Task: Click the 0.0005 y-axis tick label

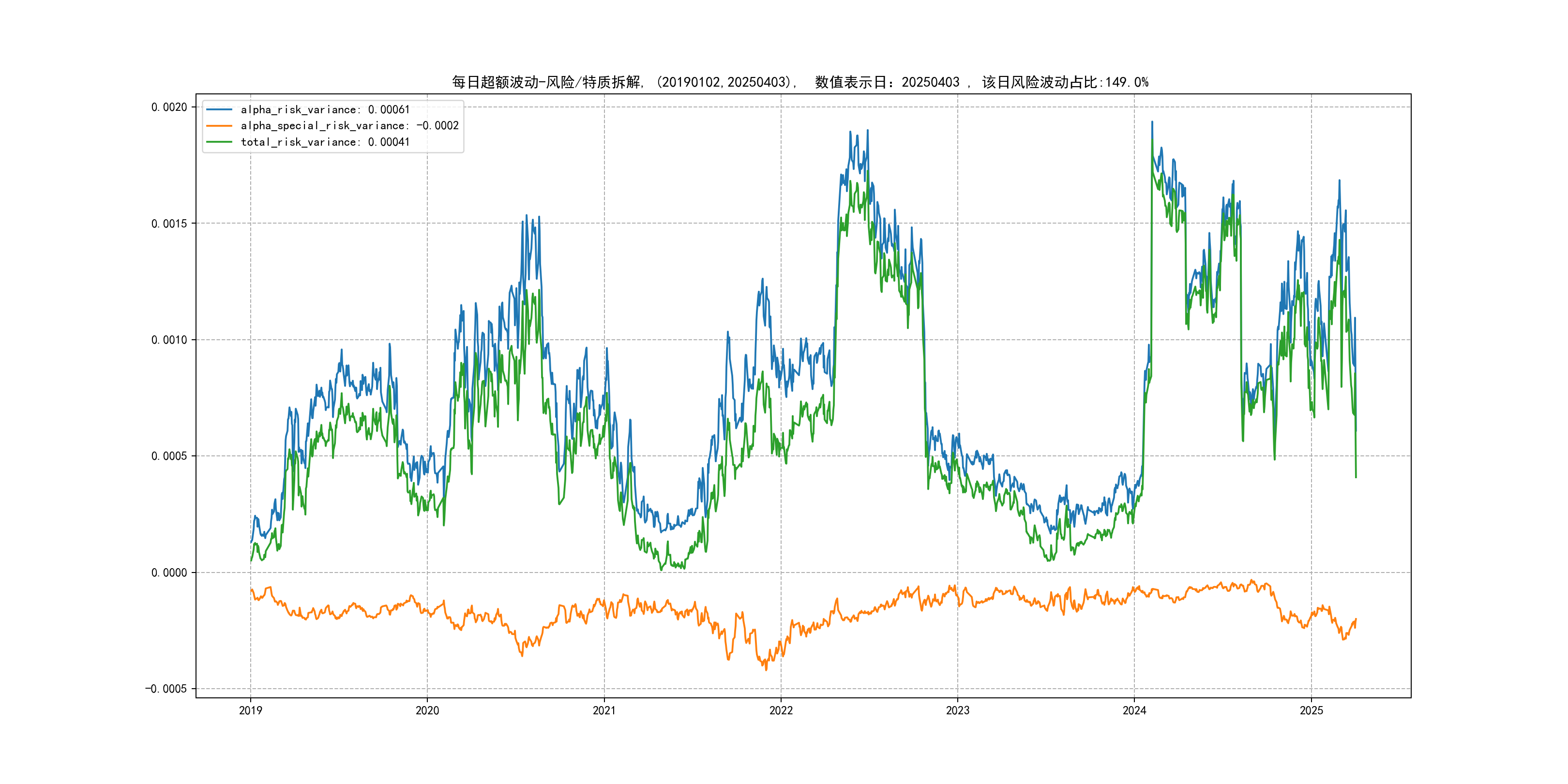Action: 169,456
